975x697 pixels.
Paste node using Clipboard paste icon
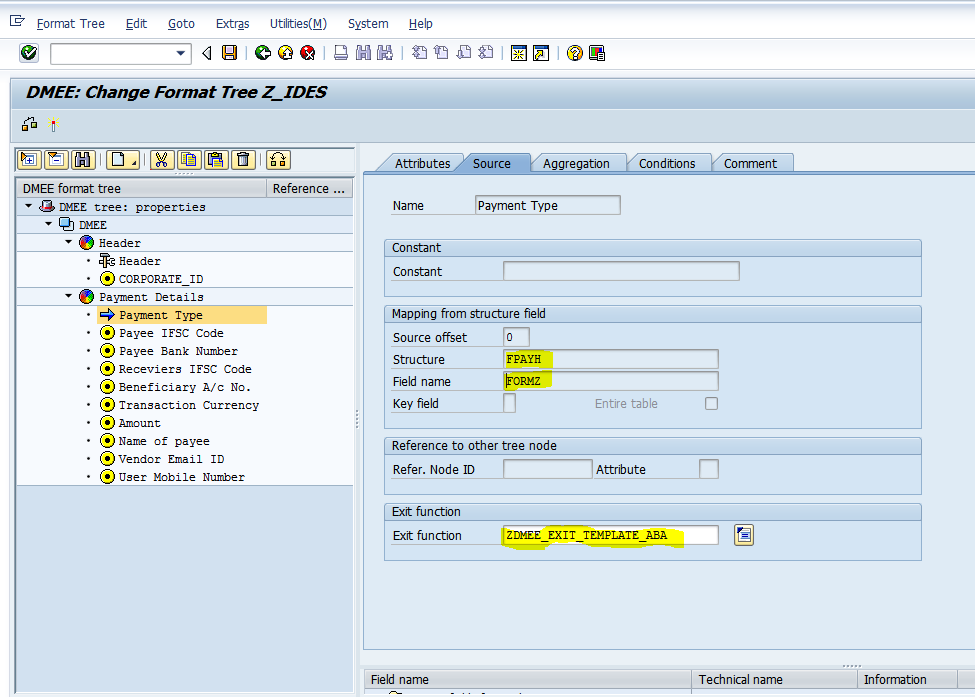[x=217, y=160]
